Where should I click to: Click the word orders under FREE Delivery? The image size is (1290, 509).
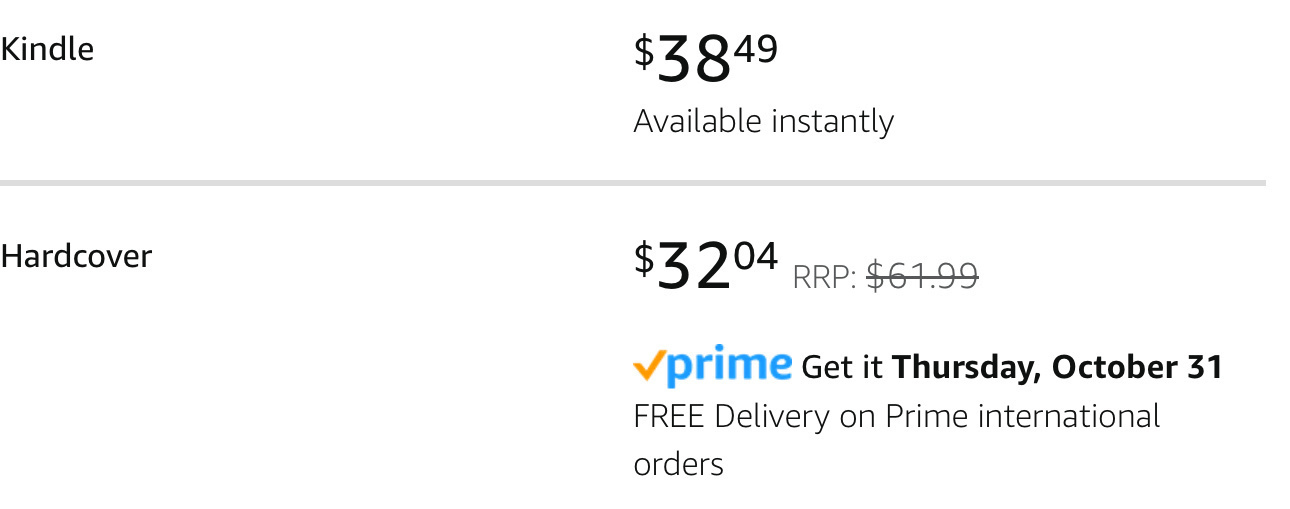[678, 465]
